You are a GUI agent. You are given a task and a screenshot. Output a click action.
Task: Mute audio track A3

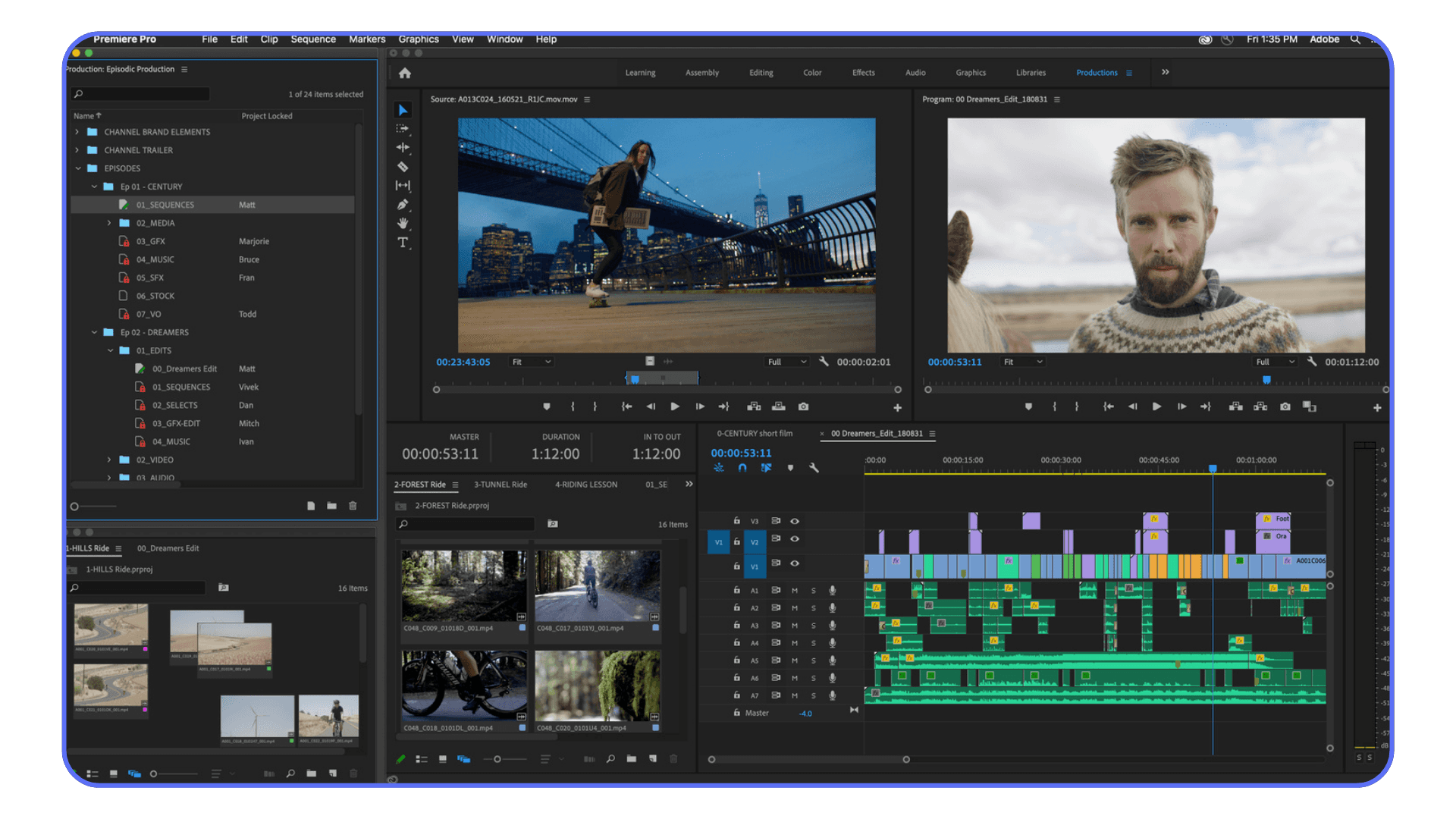click(x=795, y=625)
